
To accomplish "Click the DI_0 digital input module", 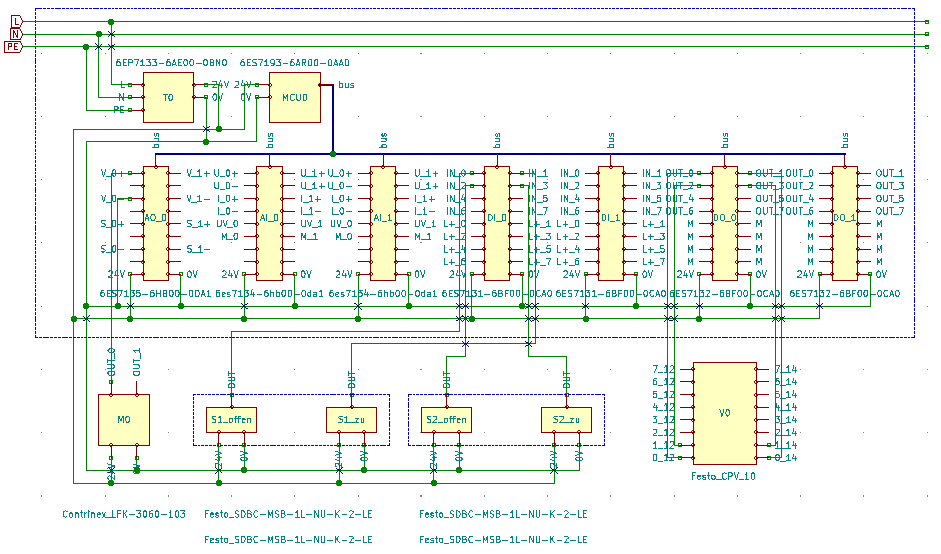I will 497,222.
